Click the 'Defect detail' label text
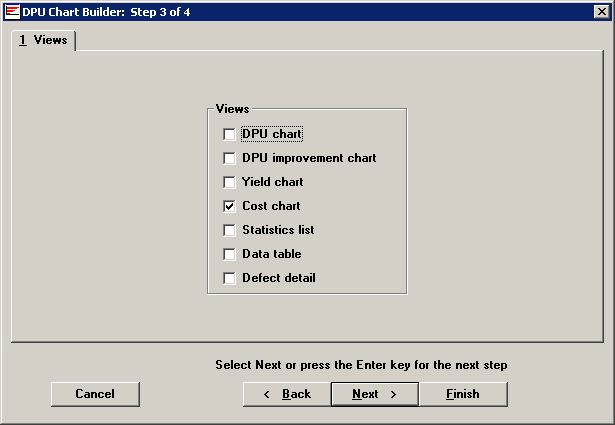615x425 pixels. point(279,278)
